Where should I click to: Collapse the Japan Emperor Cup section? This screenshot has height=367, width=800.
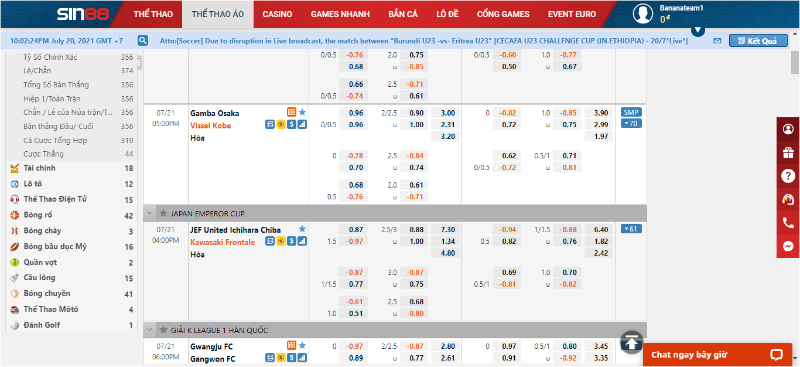150,213
